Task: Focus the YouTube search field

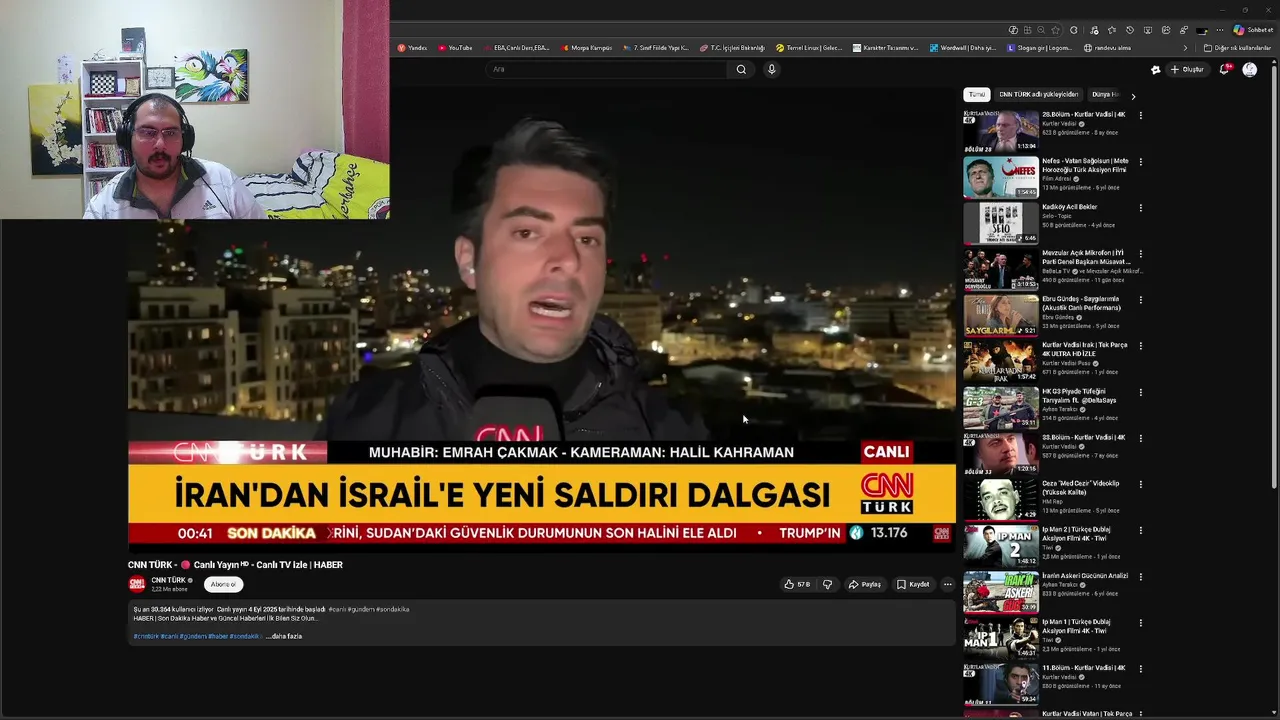Action: coord(607,69)
